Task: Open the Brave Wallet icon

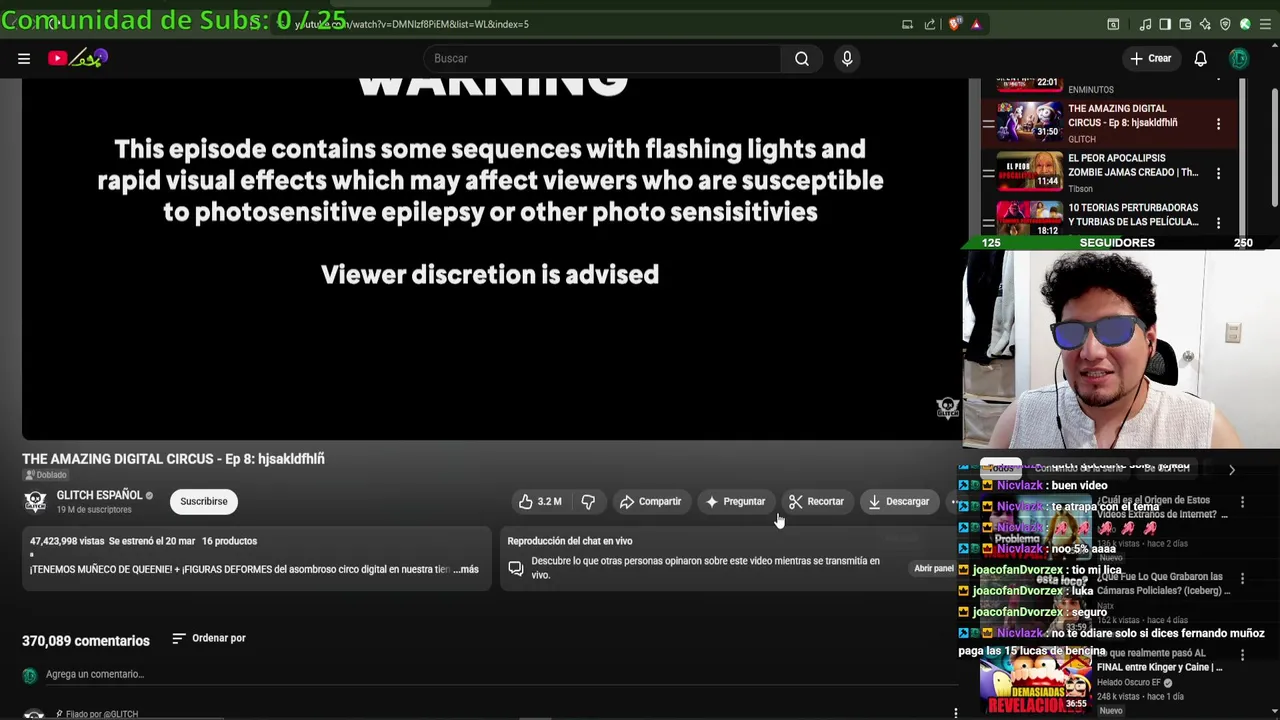Action: coord(1185,24)
